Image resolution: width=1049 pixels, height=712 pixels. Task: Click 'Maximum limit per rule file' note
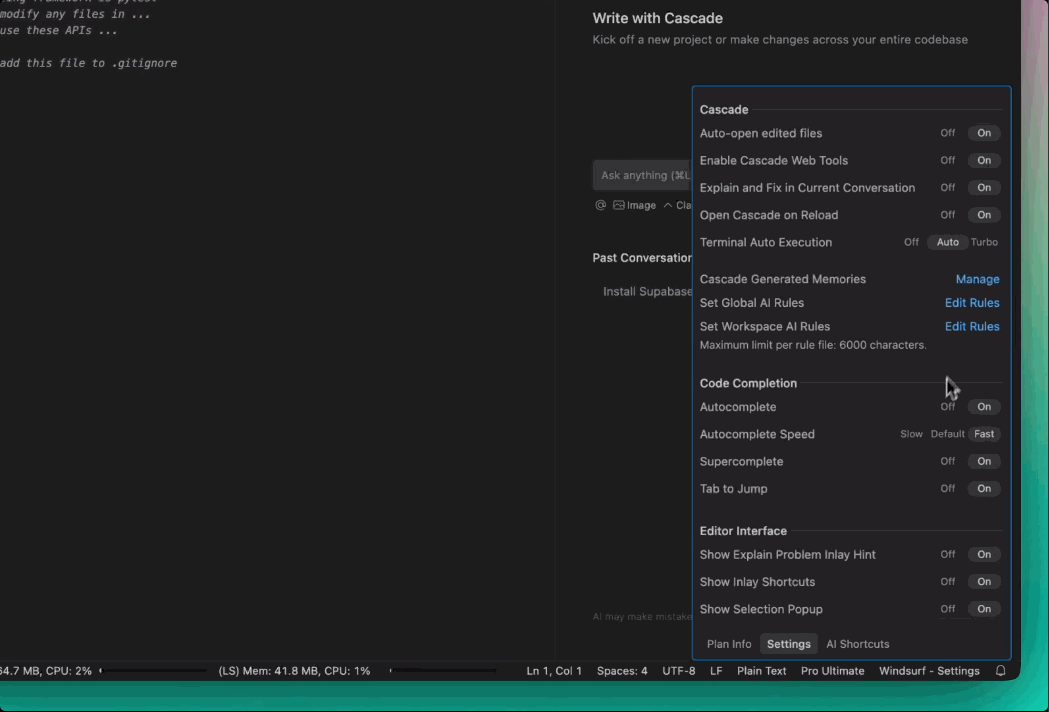813,345
